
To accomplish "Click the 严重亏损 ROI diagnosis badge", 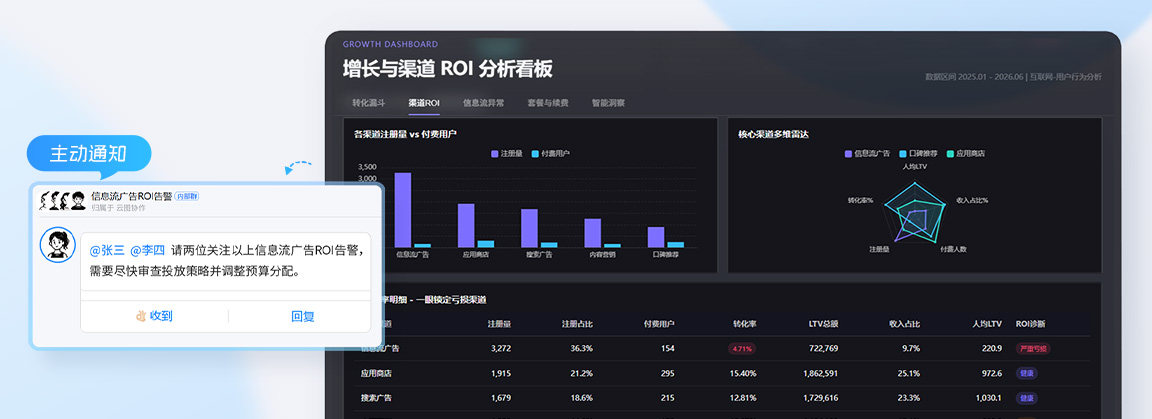I will [x=1032, y=348].
